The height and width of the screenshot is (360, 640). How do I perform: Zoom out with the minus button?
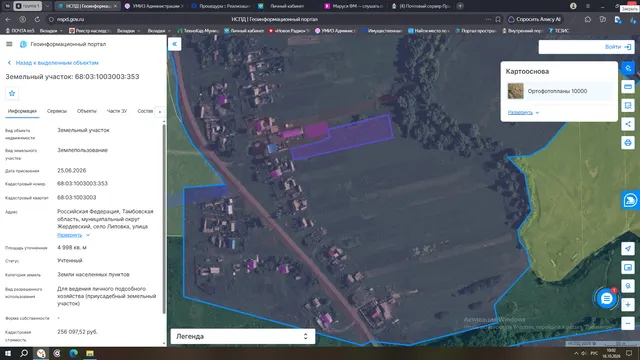tap(628, 324)
